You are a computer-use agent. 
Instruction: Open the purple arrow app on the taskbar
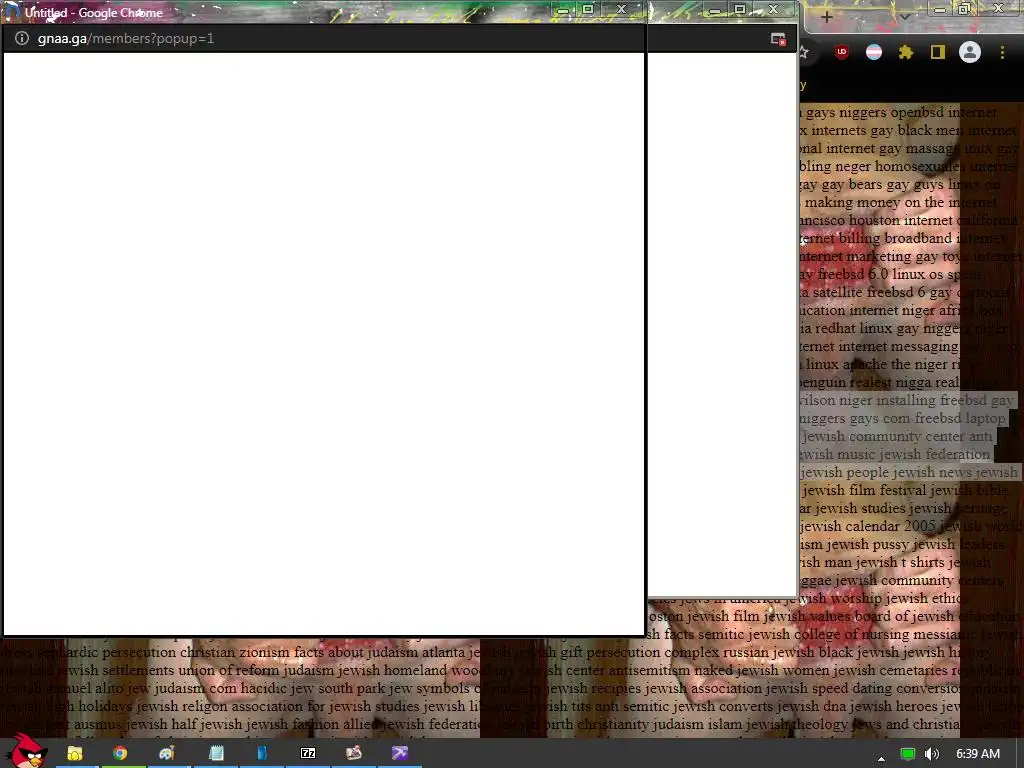click(400, 753)
